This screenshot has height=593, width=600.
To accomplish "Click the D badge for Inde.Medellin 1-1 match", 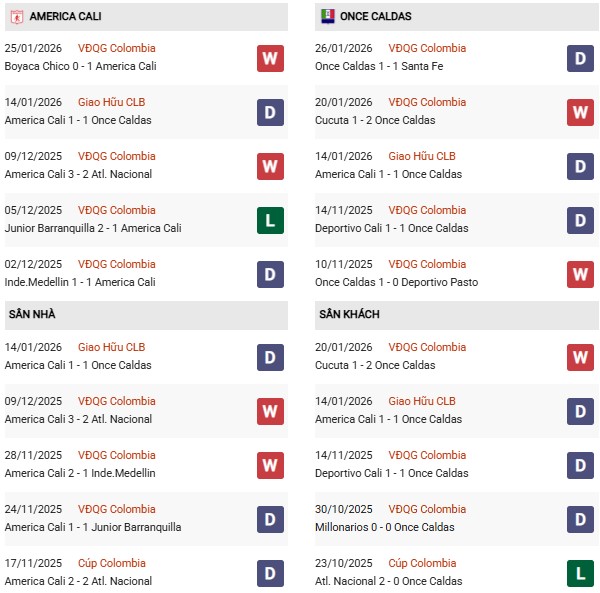I will click(x=270, y=274).
